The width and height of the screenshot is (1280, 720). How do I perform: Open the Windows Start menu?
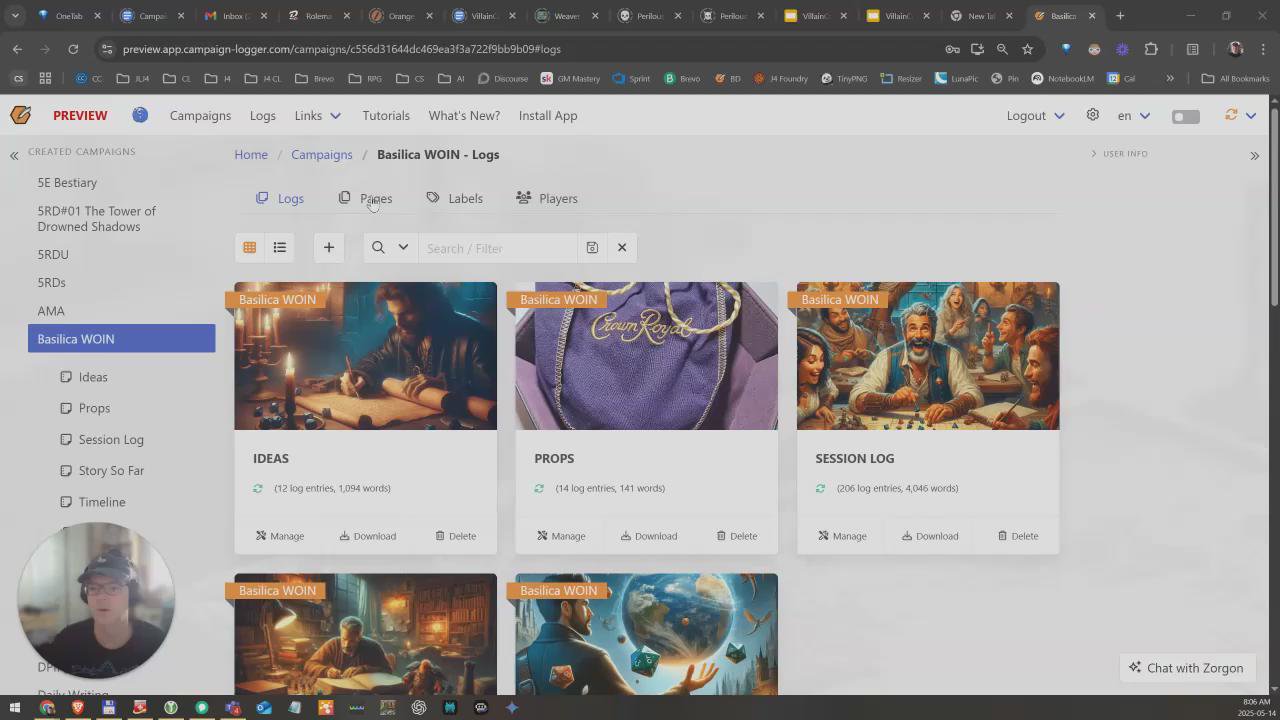[15, 707]
